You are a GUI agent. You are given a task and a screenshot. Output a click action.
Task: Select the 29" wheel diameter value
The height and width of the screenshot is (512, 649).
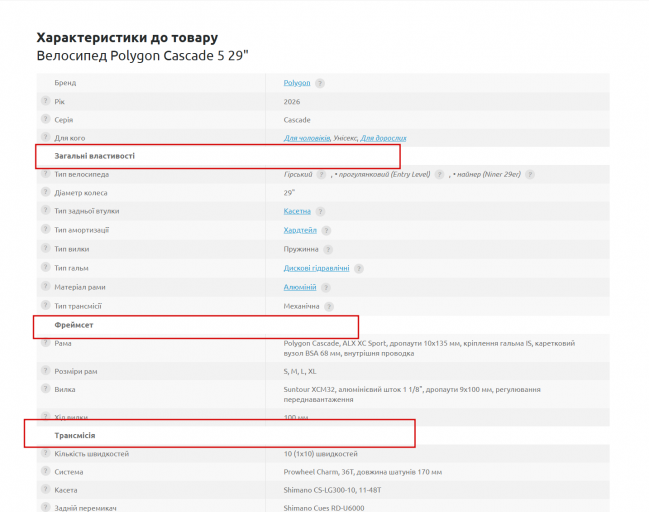(289, 193)
